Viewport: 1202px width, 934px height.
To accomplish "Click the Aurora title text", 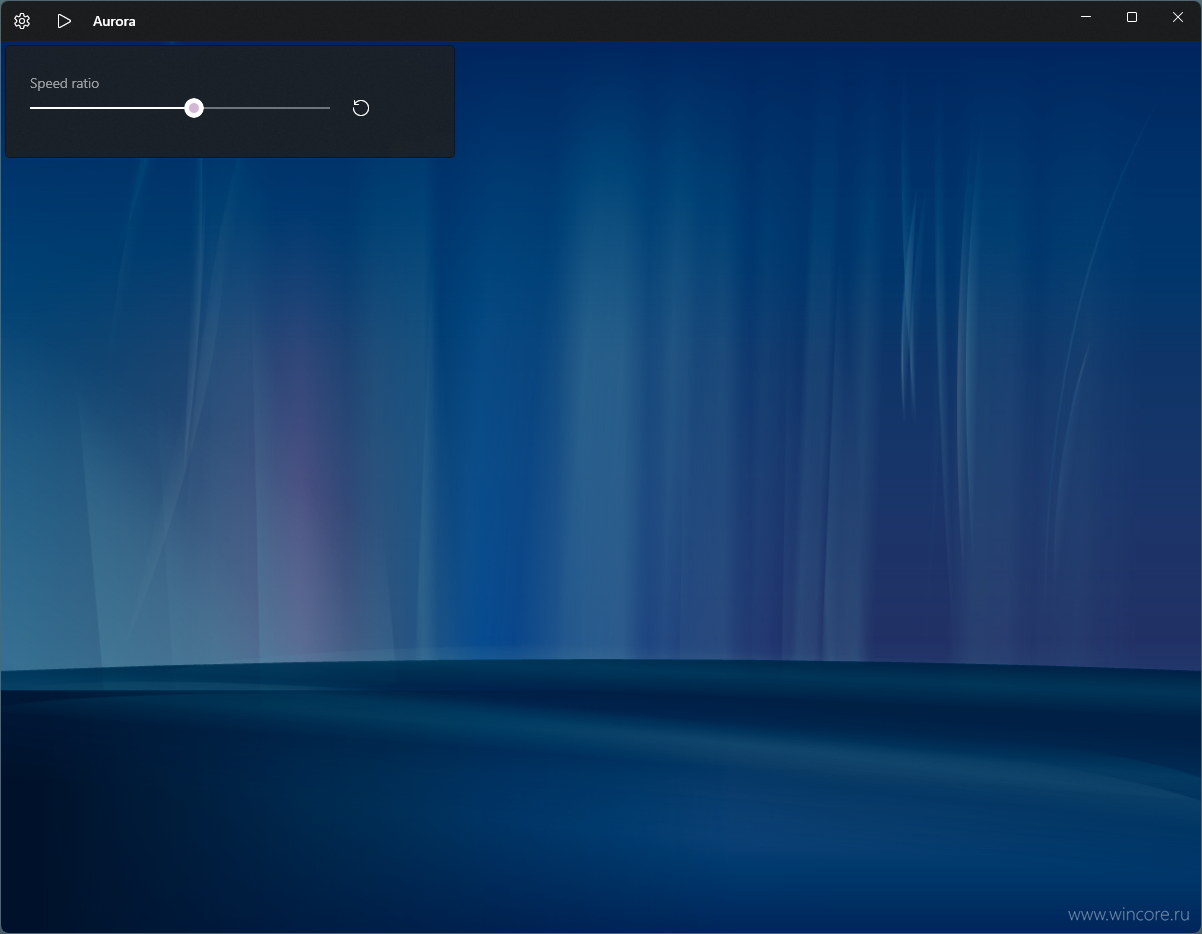I will click(x=114, y=21).
